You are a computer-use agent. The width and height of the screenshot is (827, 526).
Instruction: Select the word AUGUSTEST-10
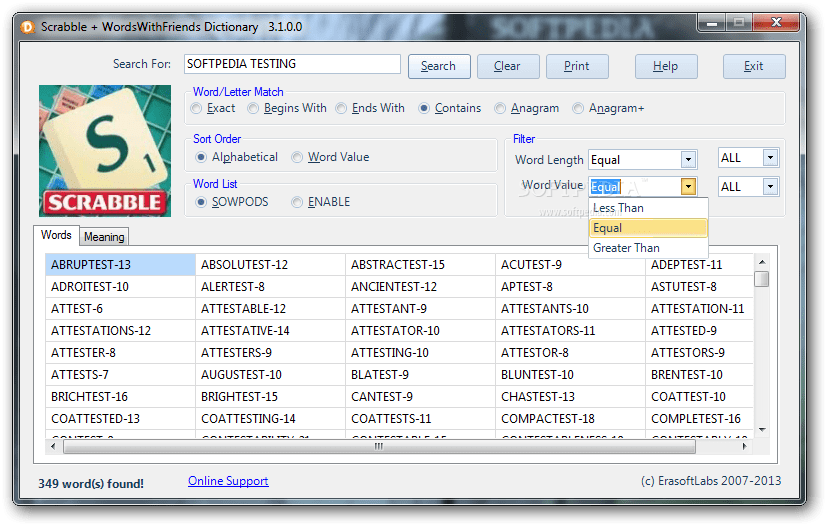(270, 375)
